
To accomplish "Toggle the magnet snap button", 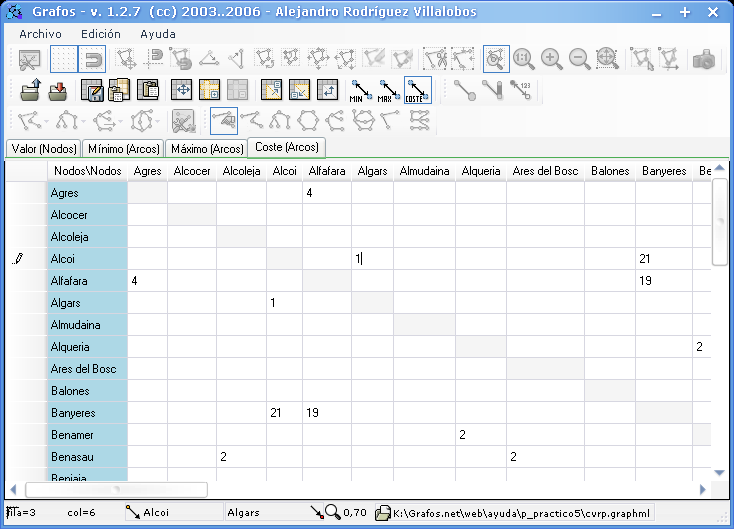I will [92, 59].
